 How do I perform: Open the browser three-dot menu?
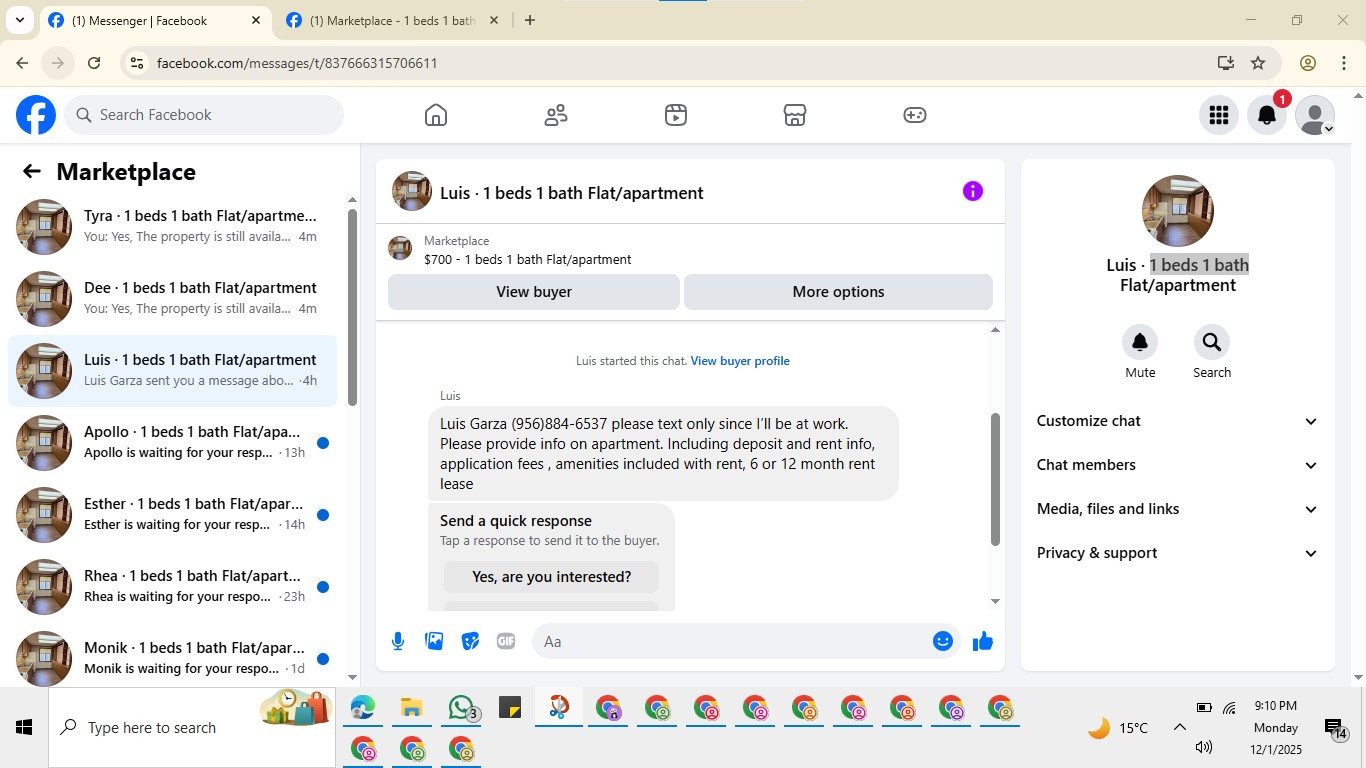(x=1344, y=63)
